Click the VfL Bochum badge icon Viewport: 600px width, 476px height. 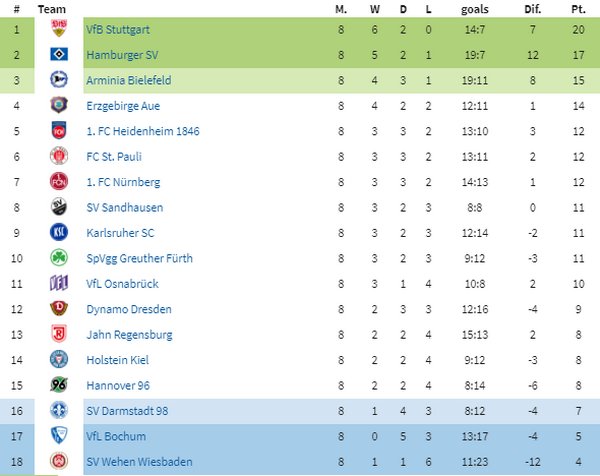tap(59, 436)
